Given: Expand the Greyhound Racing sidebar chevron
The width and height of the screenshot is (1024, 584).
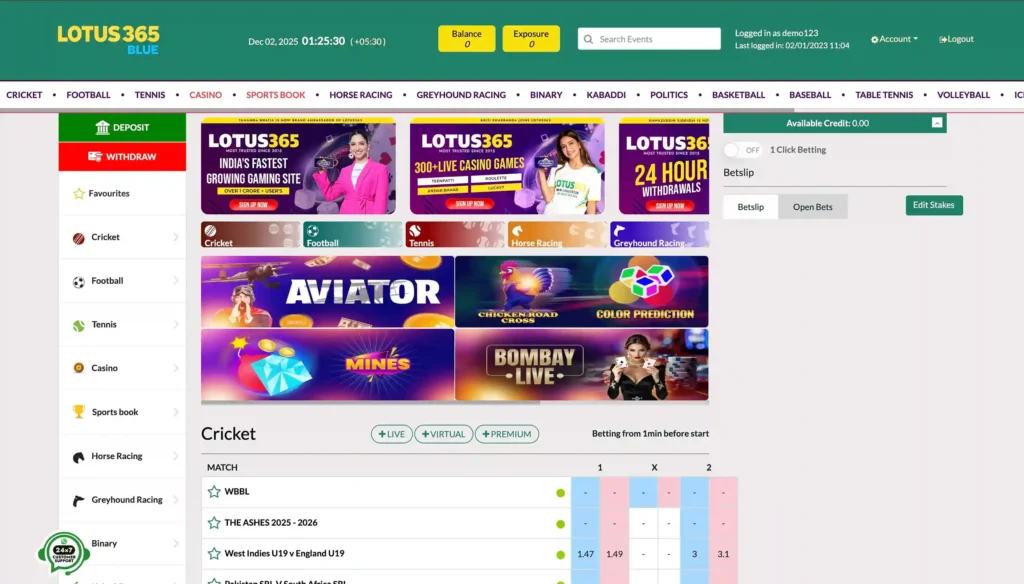Looking at the screenshot, I should point(176,500).
